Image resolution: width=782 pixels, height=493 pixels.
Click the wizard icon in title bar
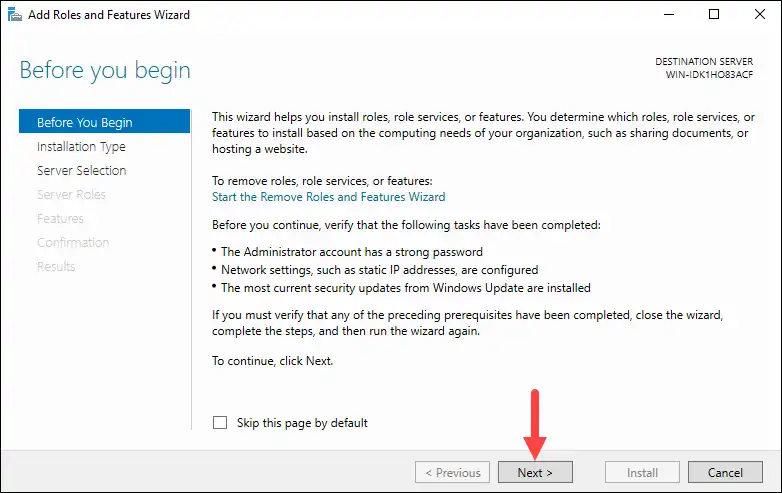(14, 15)
